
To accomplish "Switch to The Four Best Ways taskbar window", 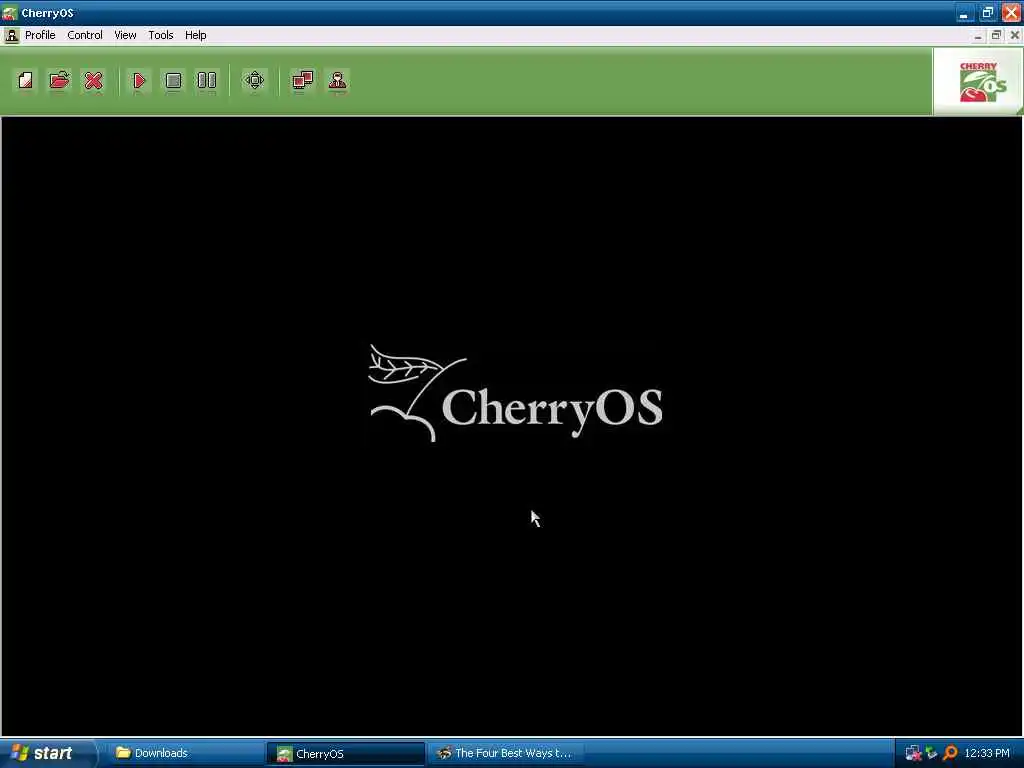I will [506, 753].
